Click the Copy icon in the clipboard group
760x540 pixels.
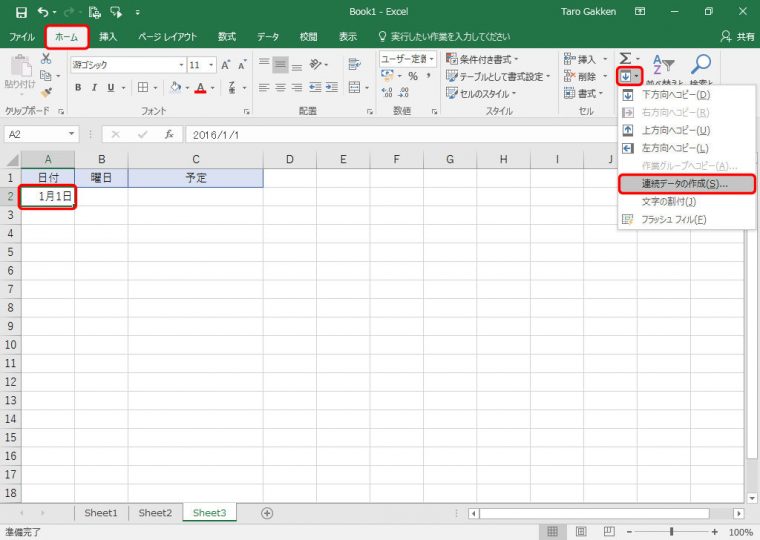point(46,76)
